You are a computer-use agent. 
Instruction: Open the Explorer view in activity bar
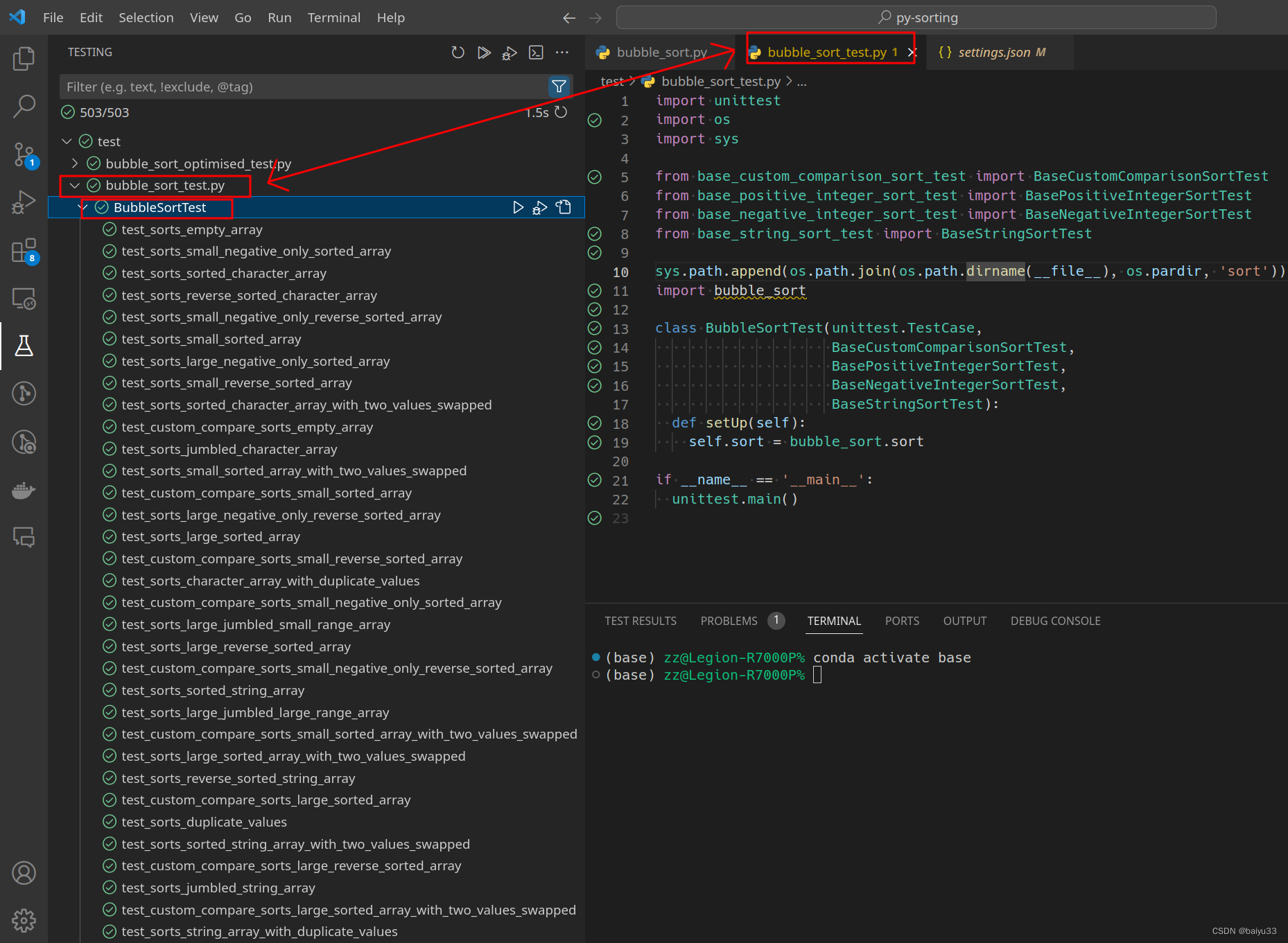(24, 58)
